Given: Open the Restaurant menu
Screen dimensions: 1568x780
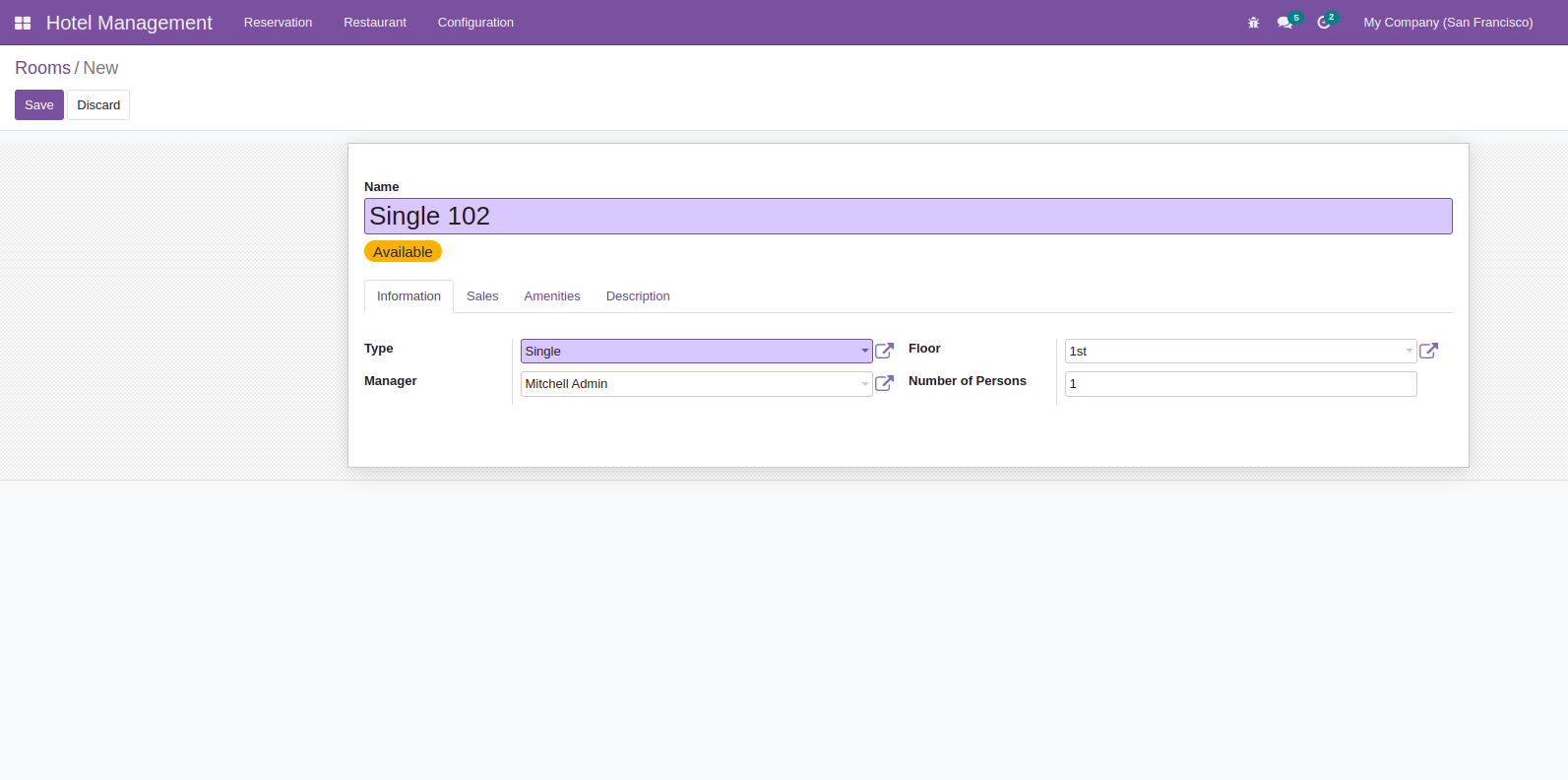Looking at the screenshot, I should tap(375, 23).
